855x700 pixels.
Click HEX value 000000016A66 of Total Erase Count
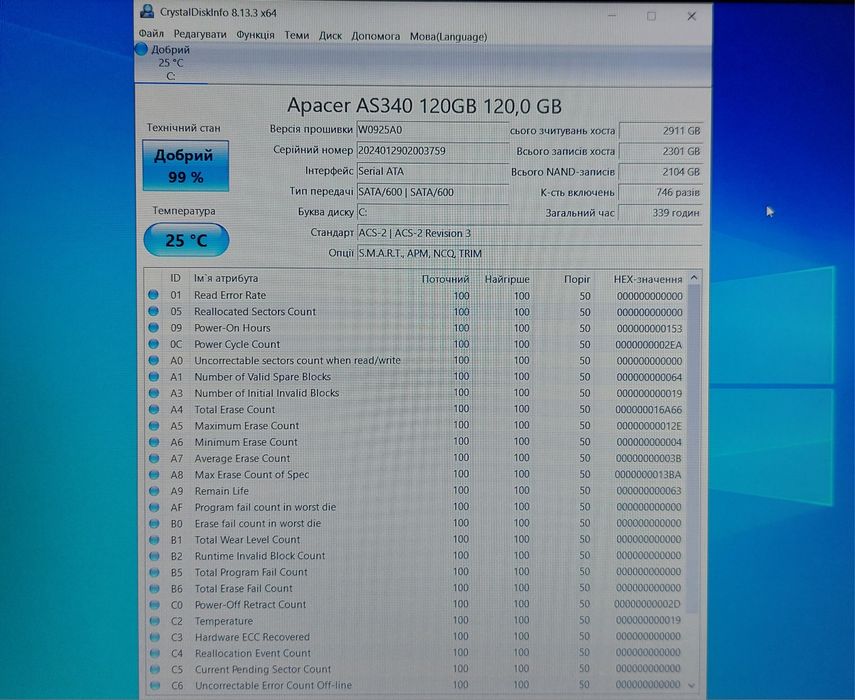(x=648, y=409)
